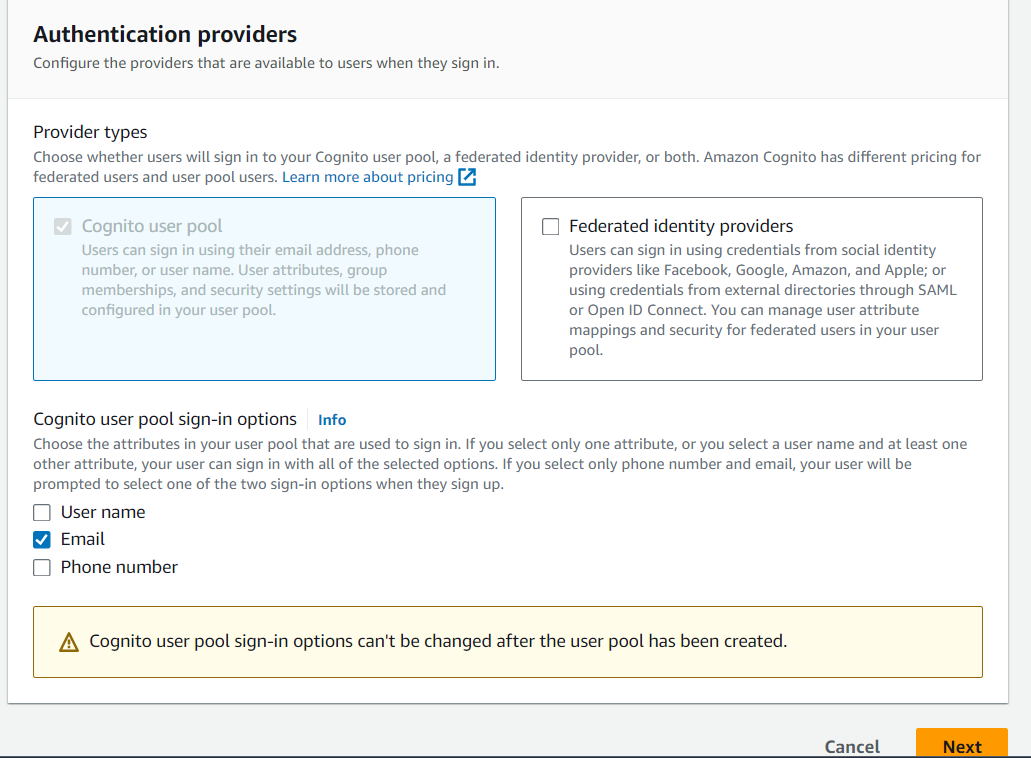
Task: Click the Provider types section title
Action: [90, 131]
